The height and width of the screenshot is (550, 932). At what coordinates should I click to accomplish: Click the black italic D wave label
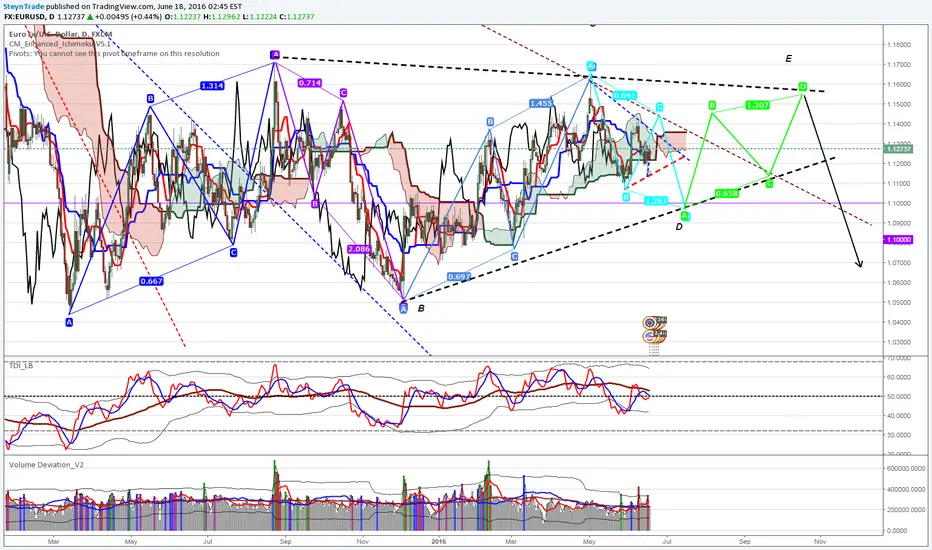click(x=679, y=227)
